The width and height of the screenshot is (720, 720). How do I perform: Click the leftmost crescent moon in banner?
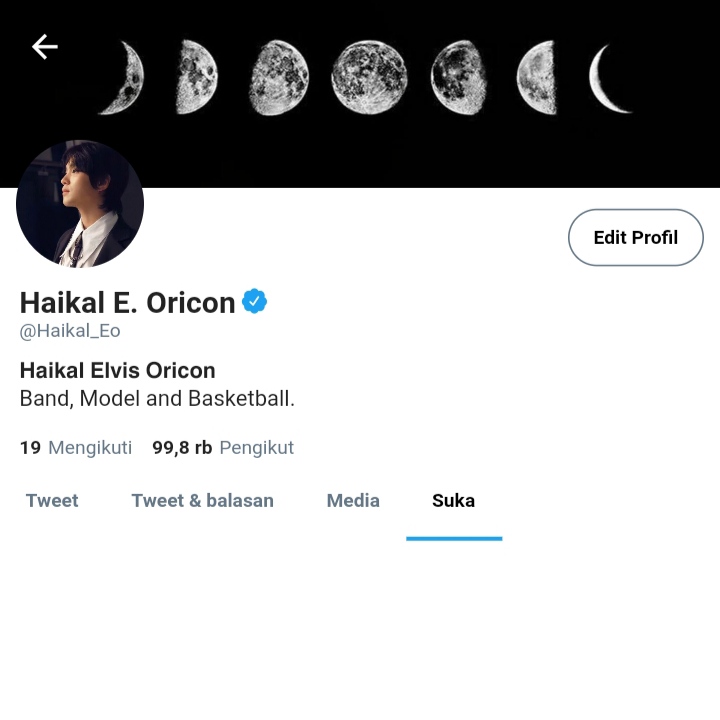click(x=123, y=77)
